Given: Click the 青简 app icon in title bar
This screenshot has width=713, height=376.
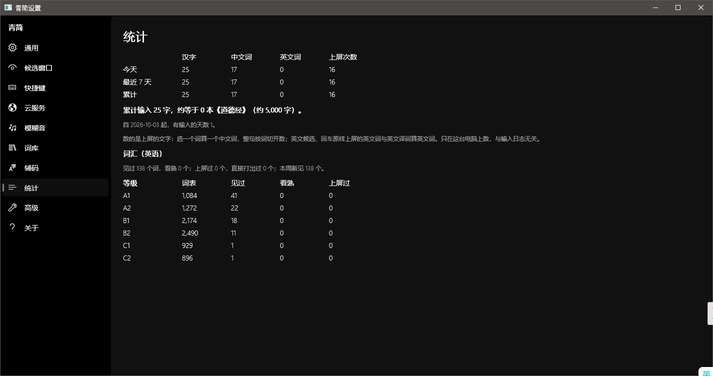Looking at the screenshot, I should 8,7.
